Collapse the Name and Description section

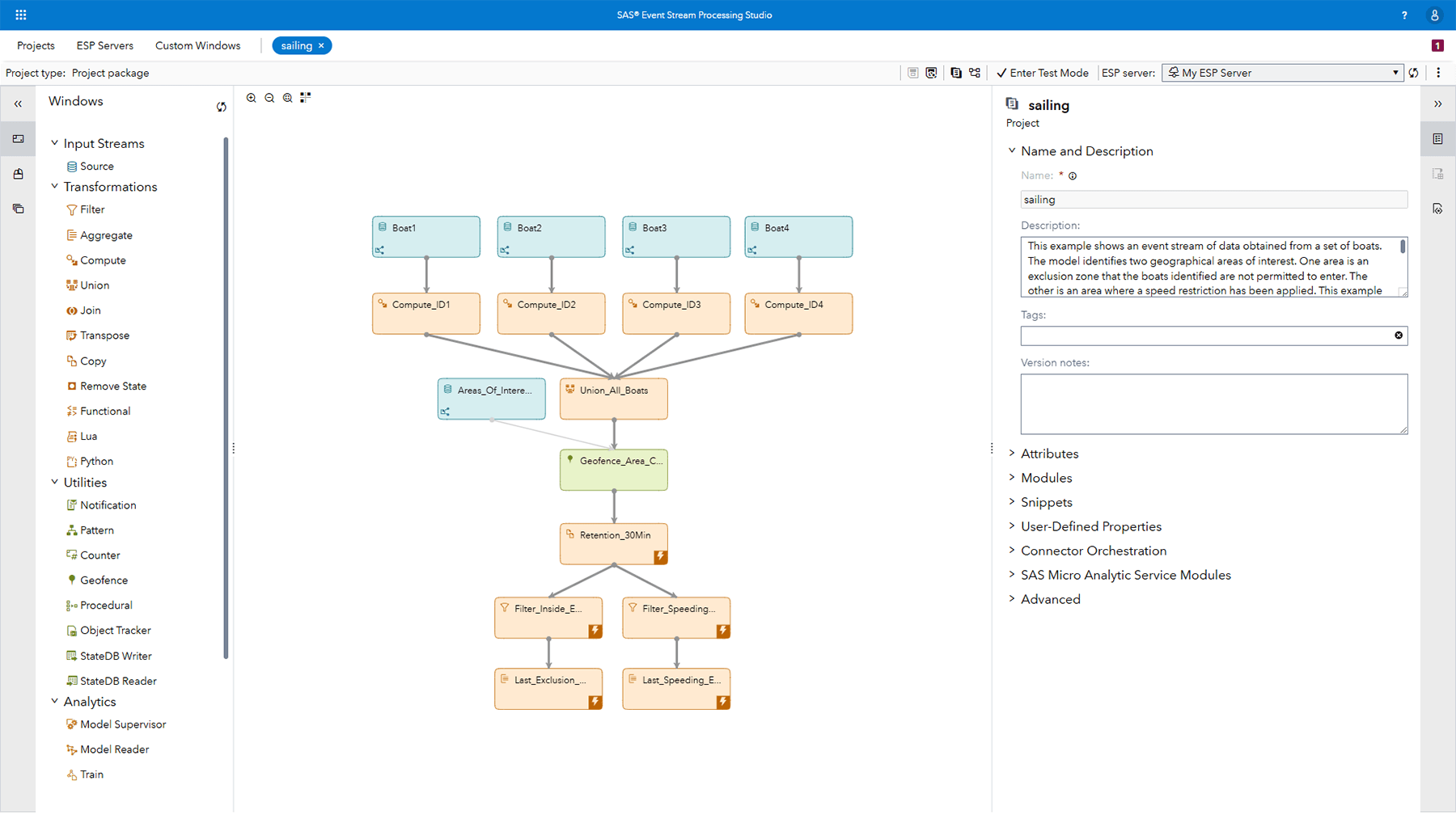(x=1012, y=151)
